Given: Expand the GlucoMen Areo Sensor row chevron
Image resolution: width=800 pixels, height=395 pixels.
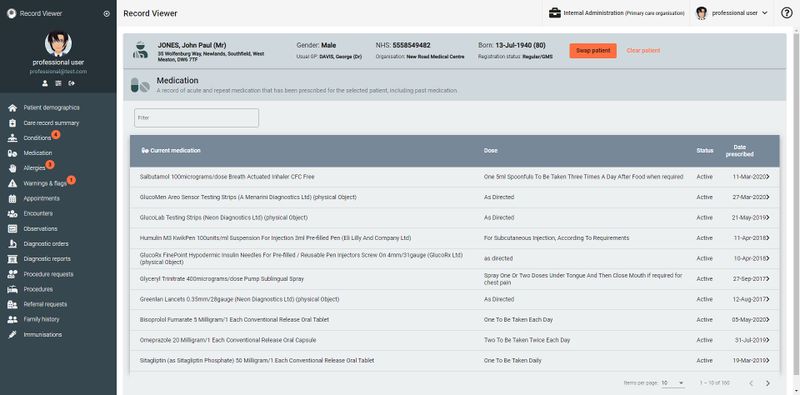Looking at the screenshot, I should coord(768,197).
